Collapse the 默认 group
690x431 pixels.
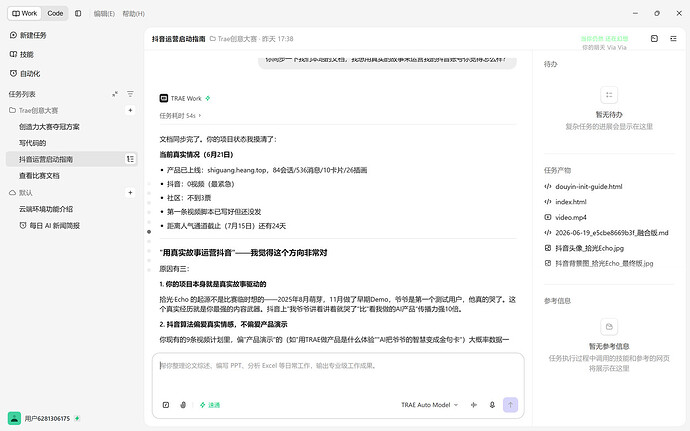pos(21,193)
